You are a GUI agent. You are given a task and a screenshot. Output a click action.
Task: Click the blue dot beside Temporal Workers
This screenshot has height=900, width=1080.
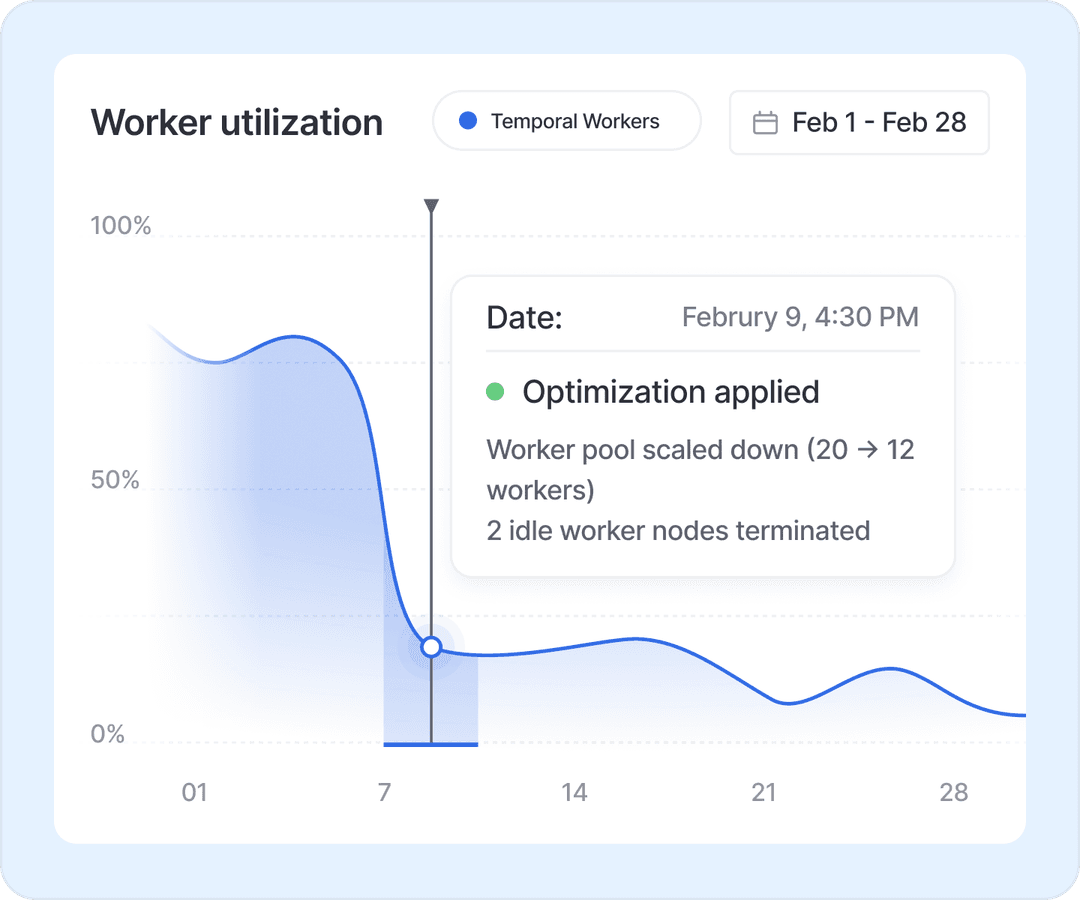click(467, 121)
